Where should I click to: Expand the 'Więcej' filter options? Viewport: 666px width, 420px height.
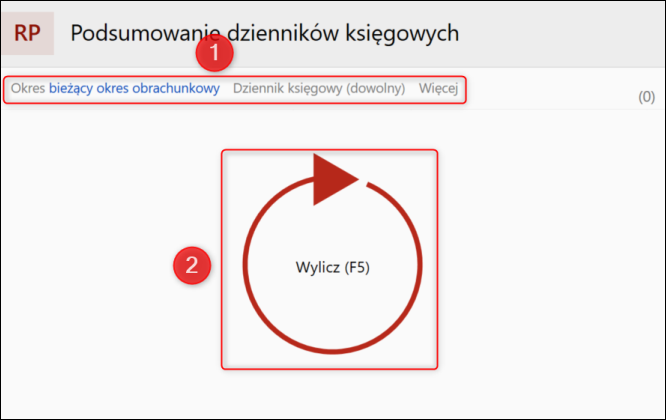pos(438,88)
